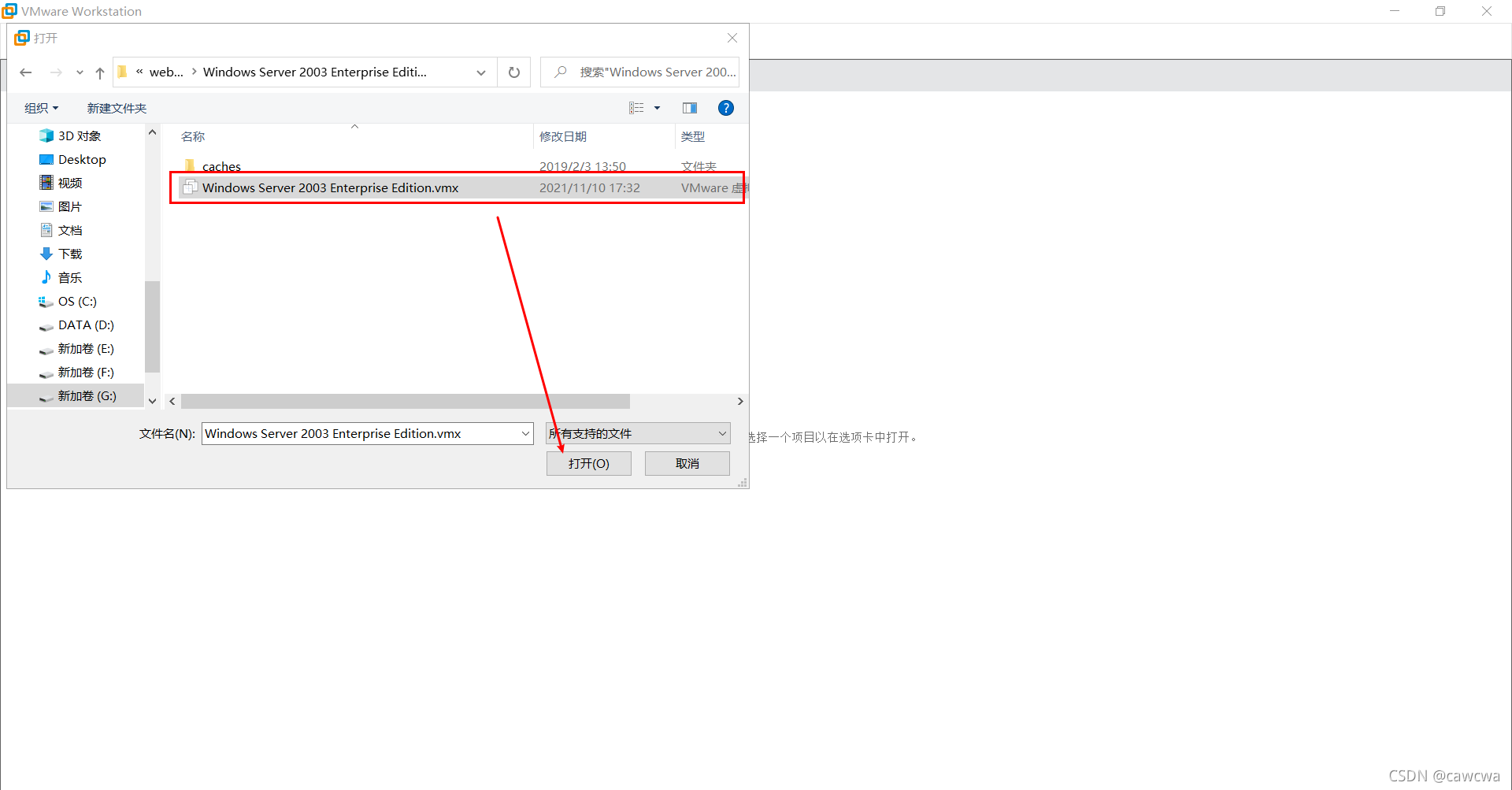
Task: Select 音乐 in the navigation pane
Action: (x=76, y=277)
